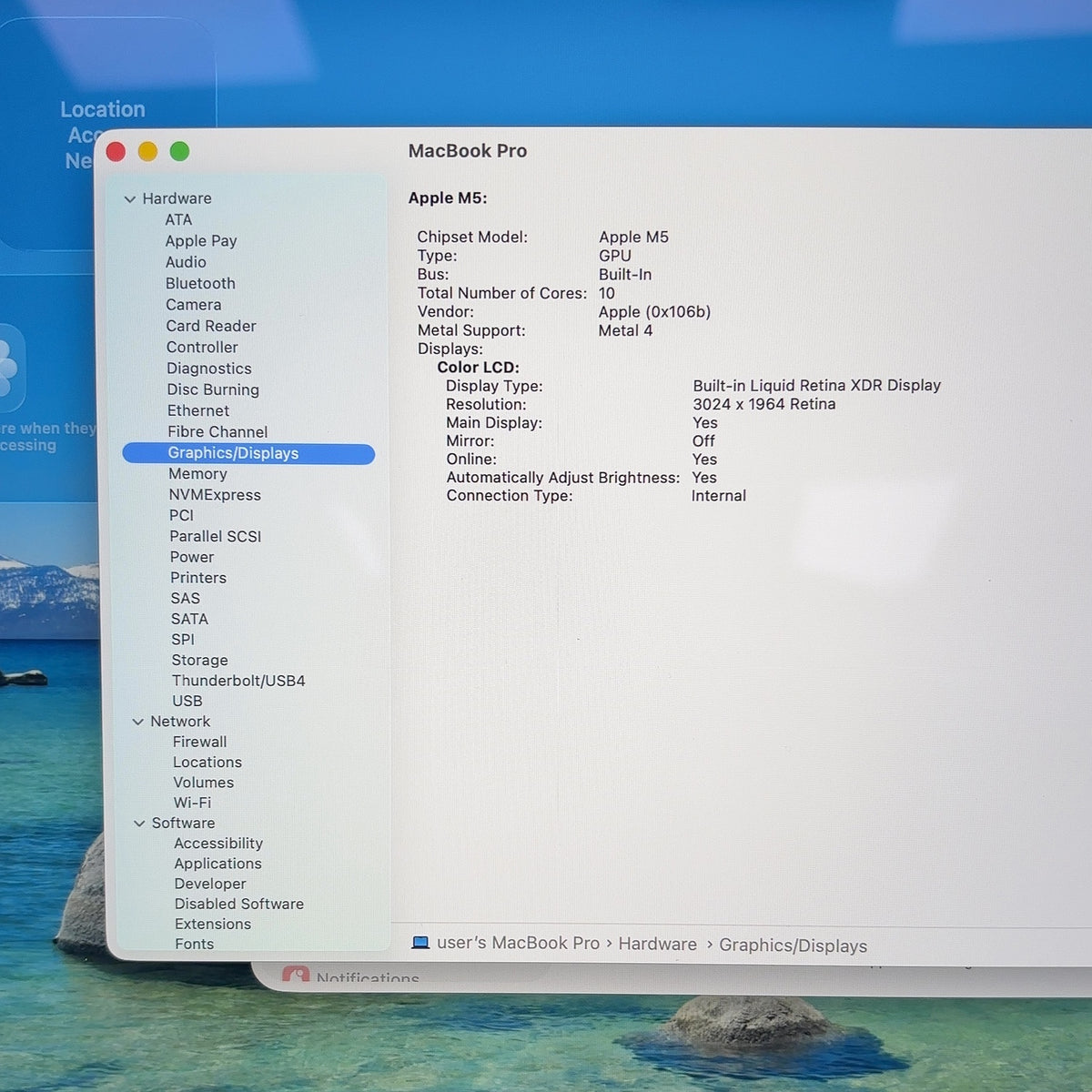View Diagnostics hardware info
Screen dimensions: 1092x1092
tap(209, 369)
